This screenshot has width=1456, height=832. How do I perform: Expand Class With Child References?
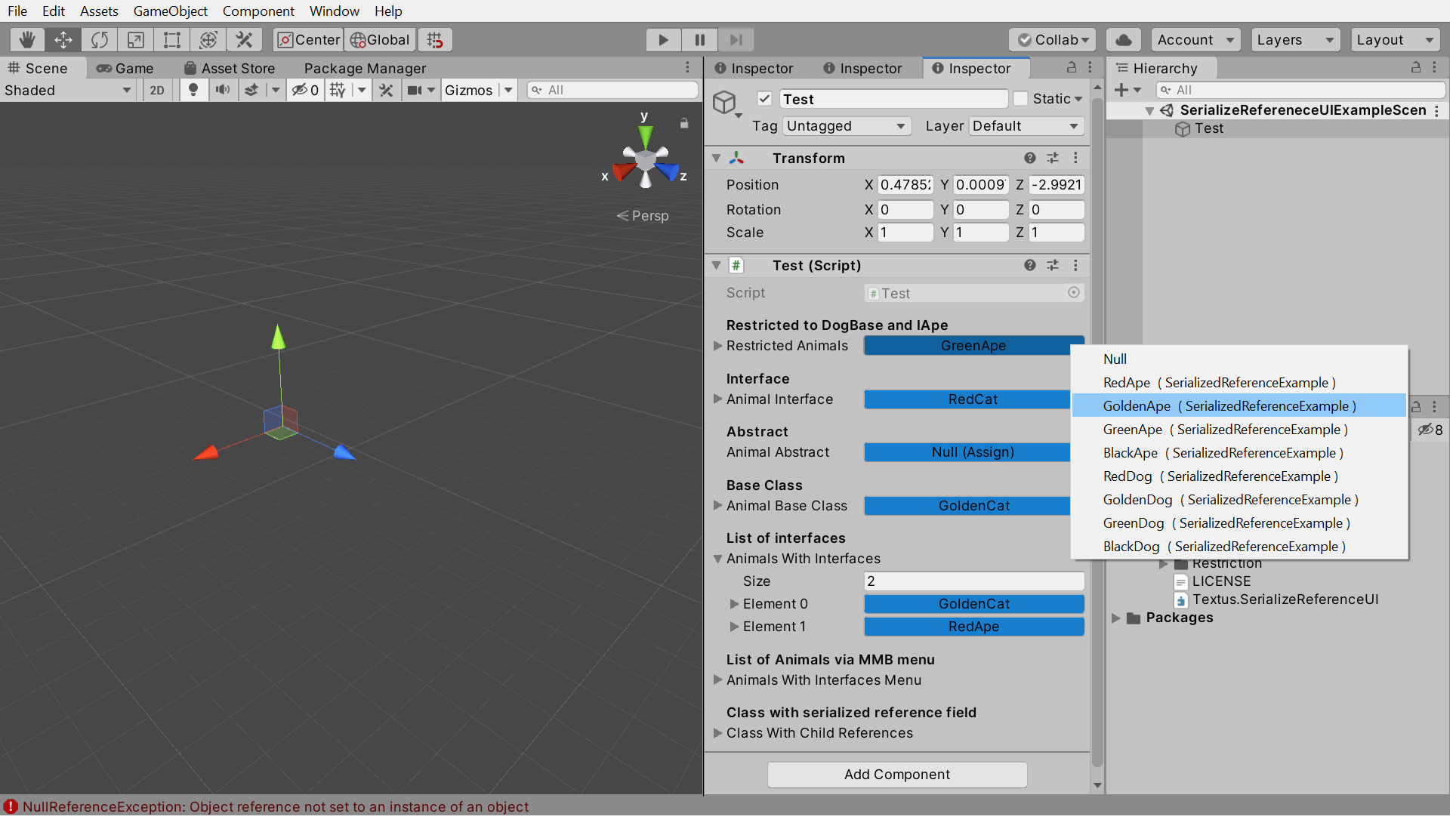(x=718, y=733)
